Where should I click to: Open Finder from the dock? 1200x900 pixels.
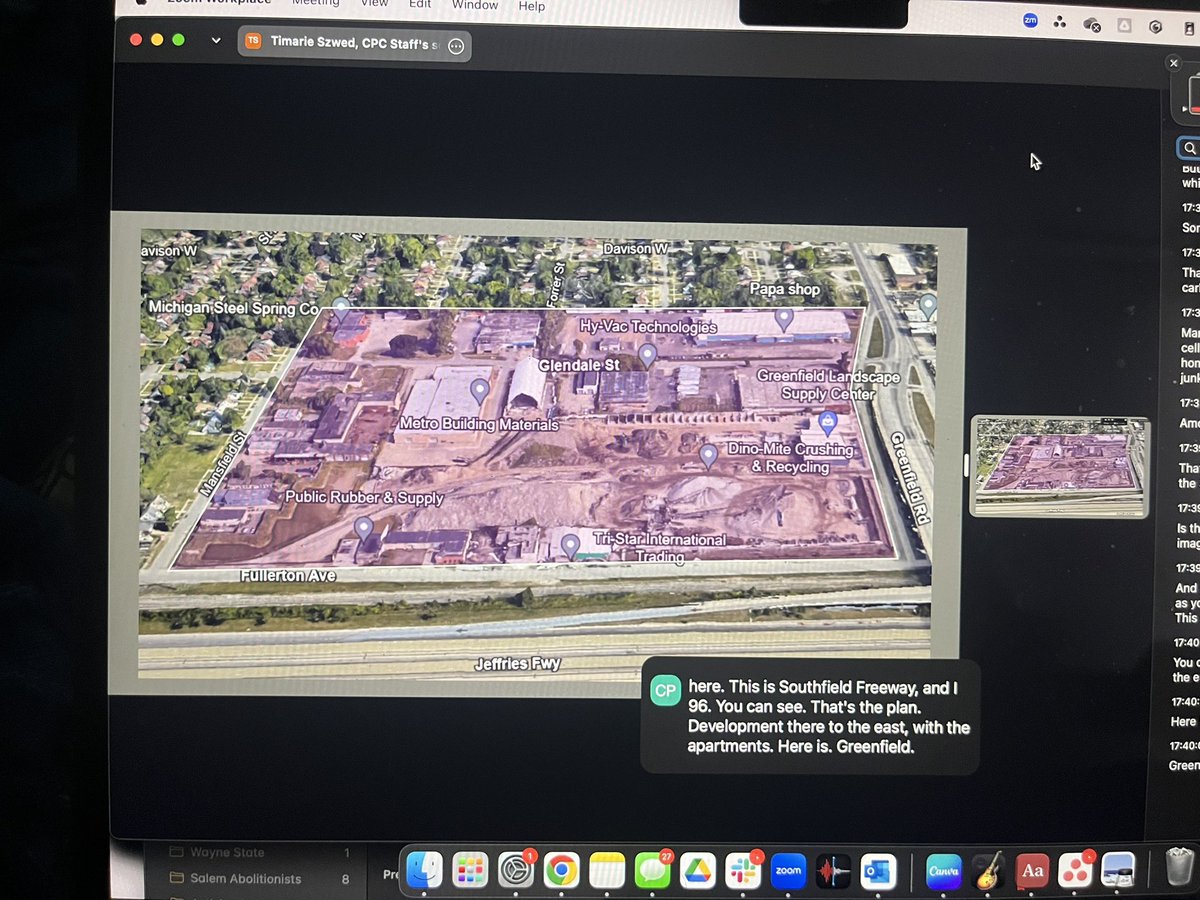click(x=425, y=871)
